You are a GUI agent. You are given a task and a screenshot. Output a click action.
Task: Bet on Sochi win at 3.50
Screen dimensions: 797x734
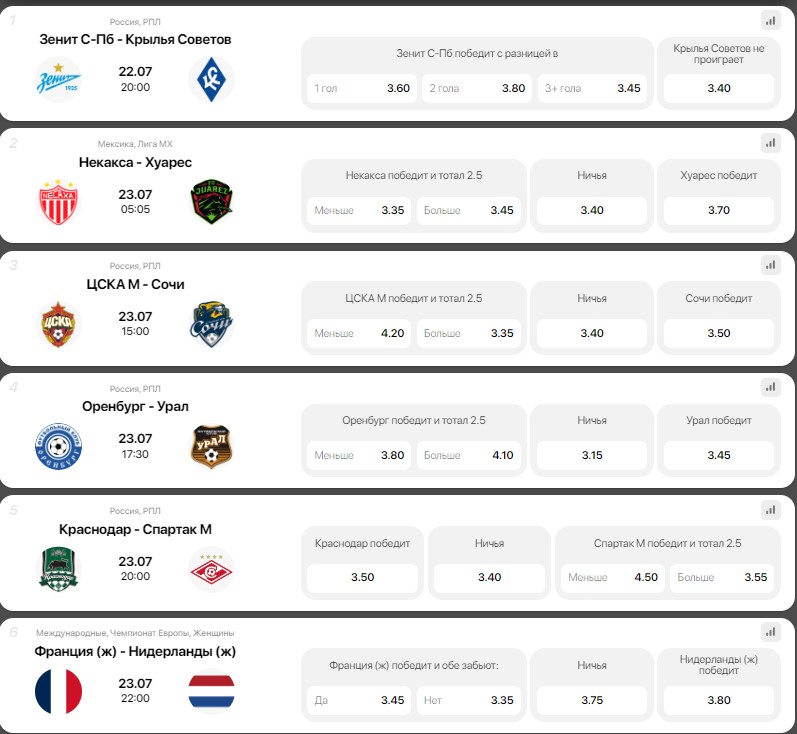tap(718, 333)
